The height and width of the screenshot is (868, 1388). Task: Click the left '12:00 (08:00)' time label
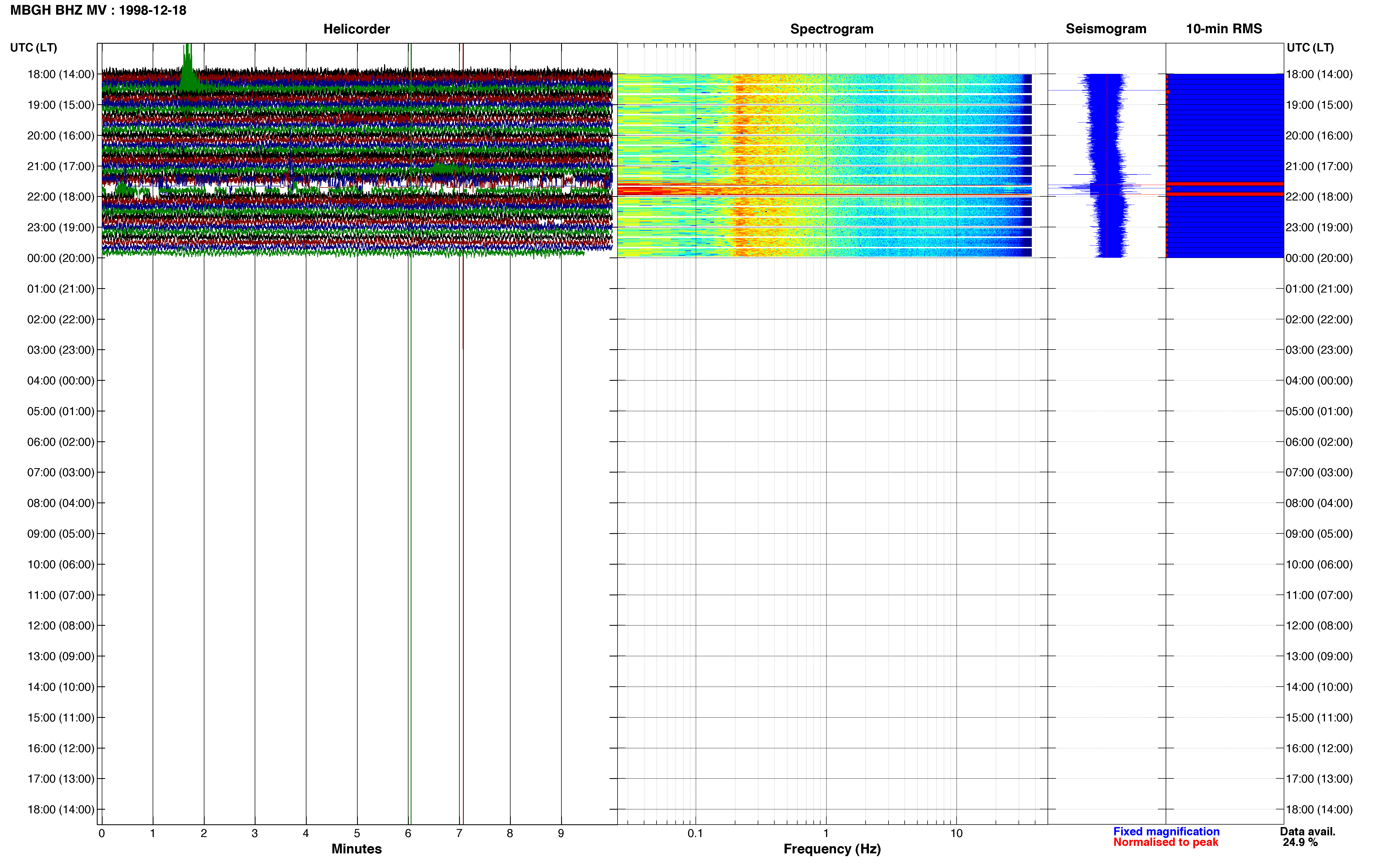[61, 626]
